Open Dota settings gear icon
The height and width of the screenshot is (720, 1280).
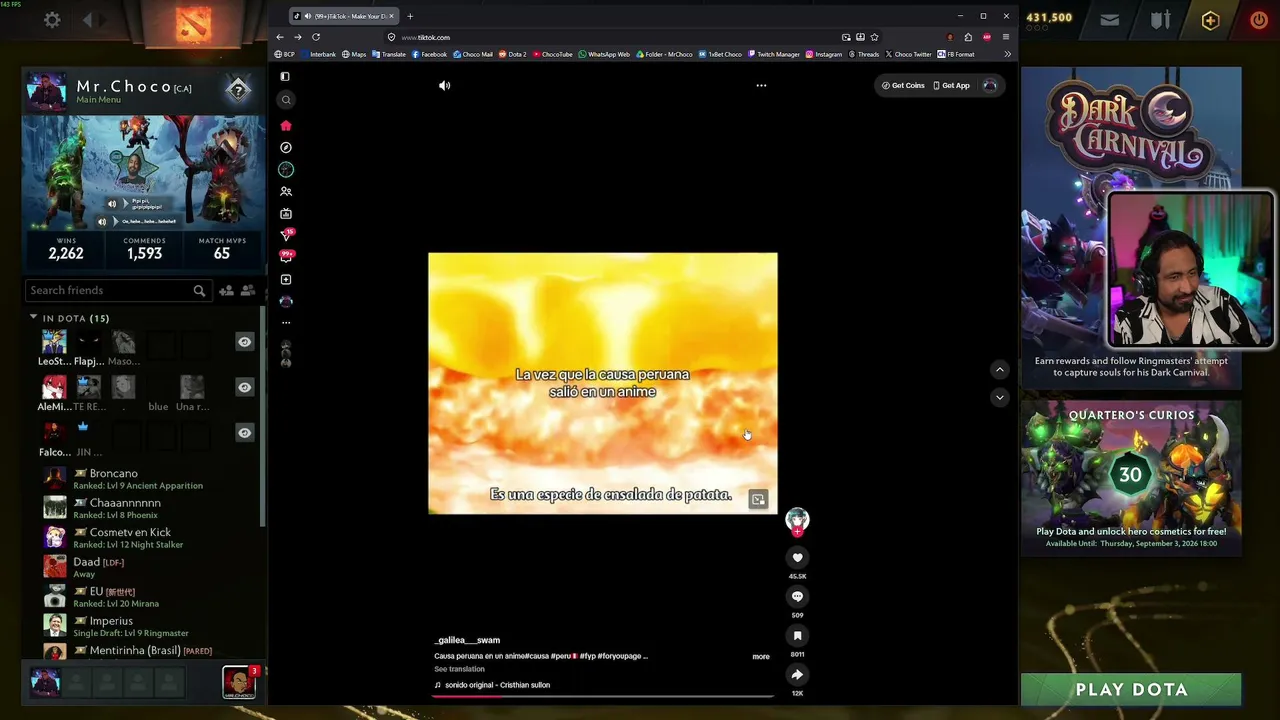click(x=52, y=19)
